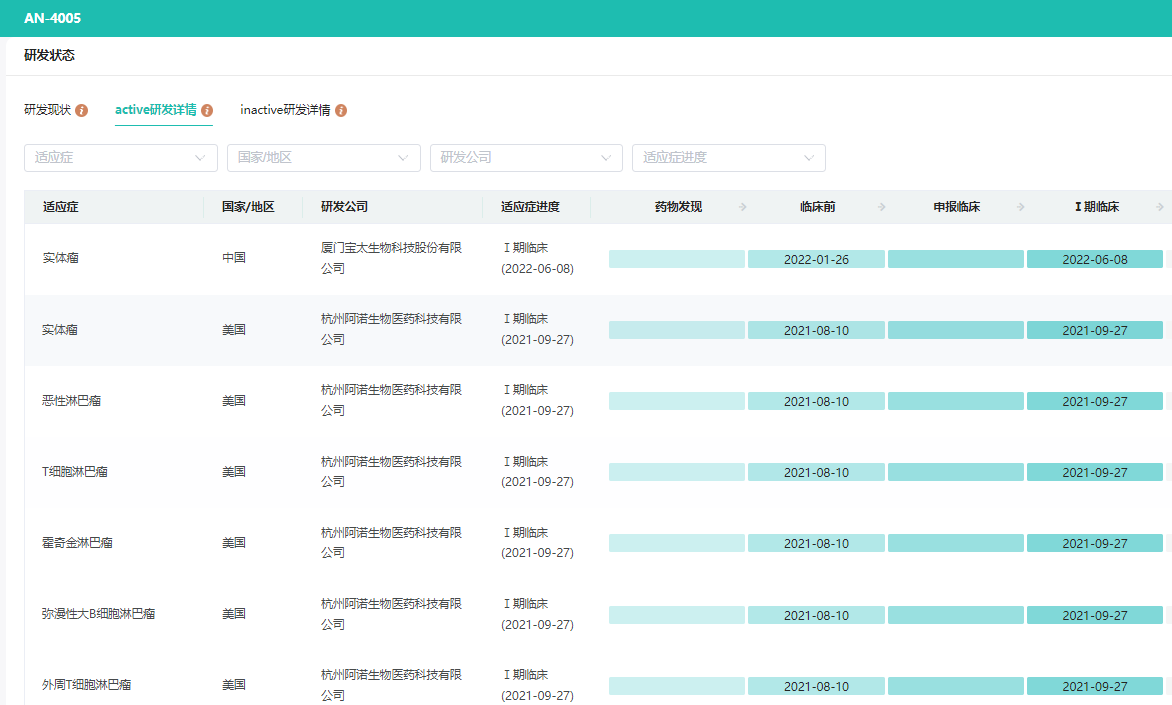The width and height of the screenshot is (1172, 705).
Task: Click arrow icon after 临床前 column header
Action: (x=882, y=207)
